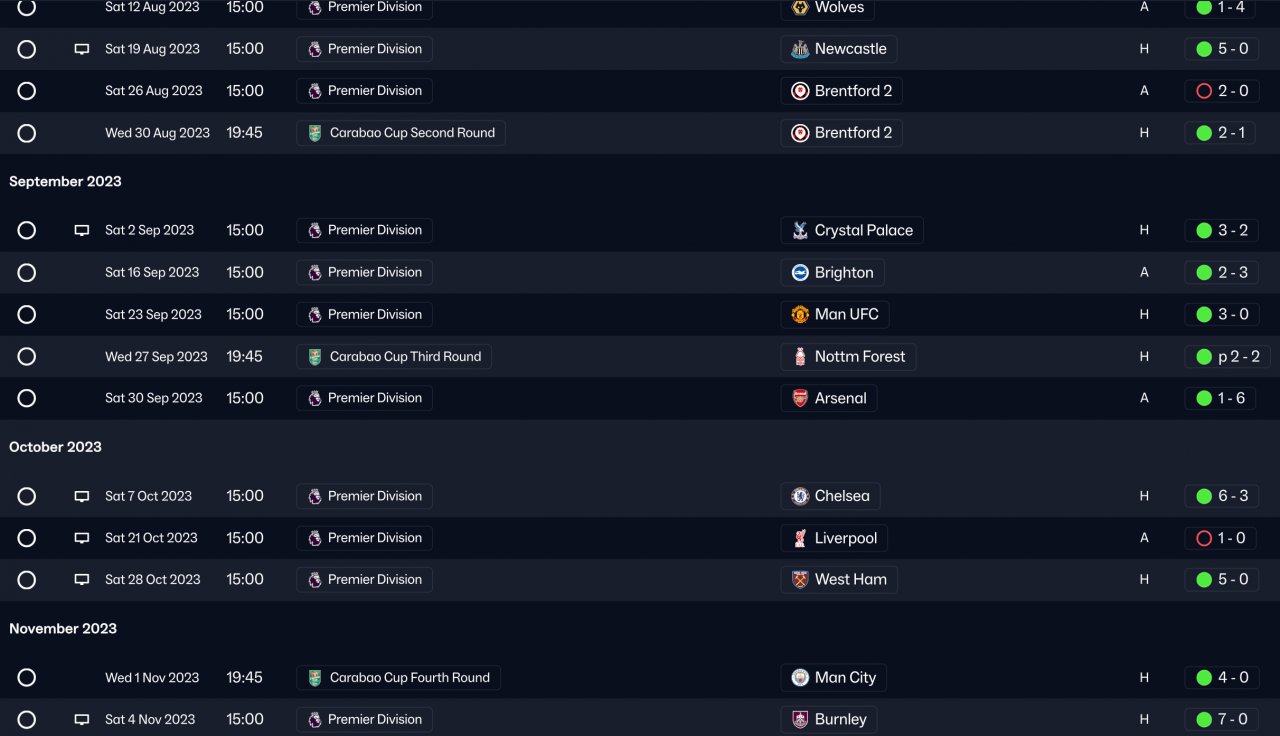The height and width of the screenshot is (736, 1280).
Task: Select the radio circle for Sat 26 Aug fixture
Action: [27, 91]
